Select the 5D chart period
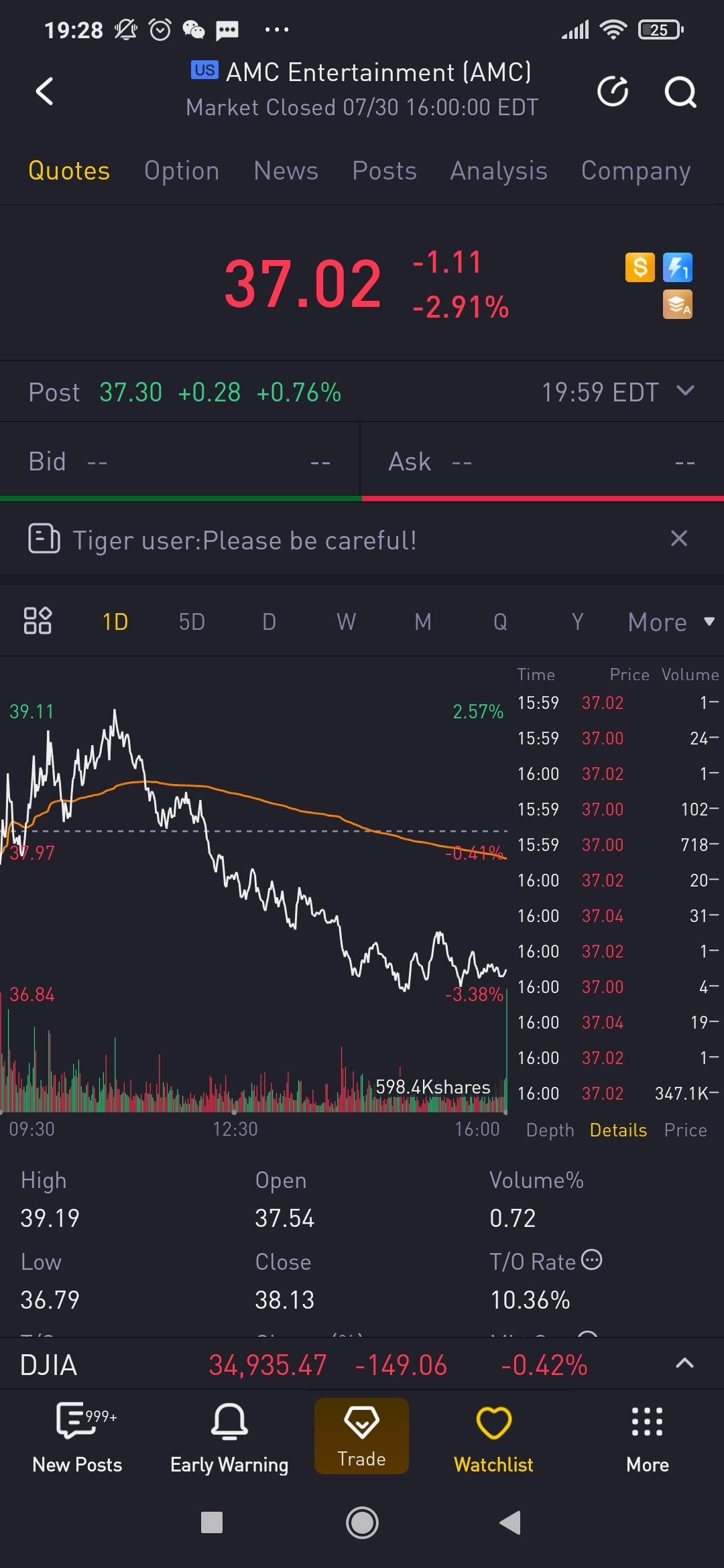 [x=192, y=622]
